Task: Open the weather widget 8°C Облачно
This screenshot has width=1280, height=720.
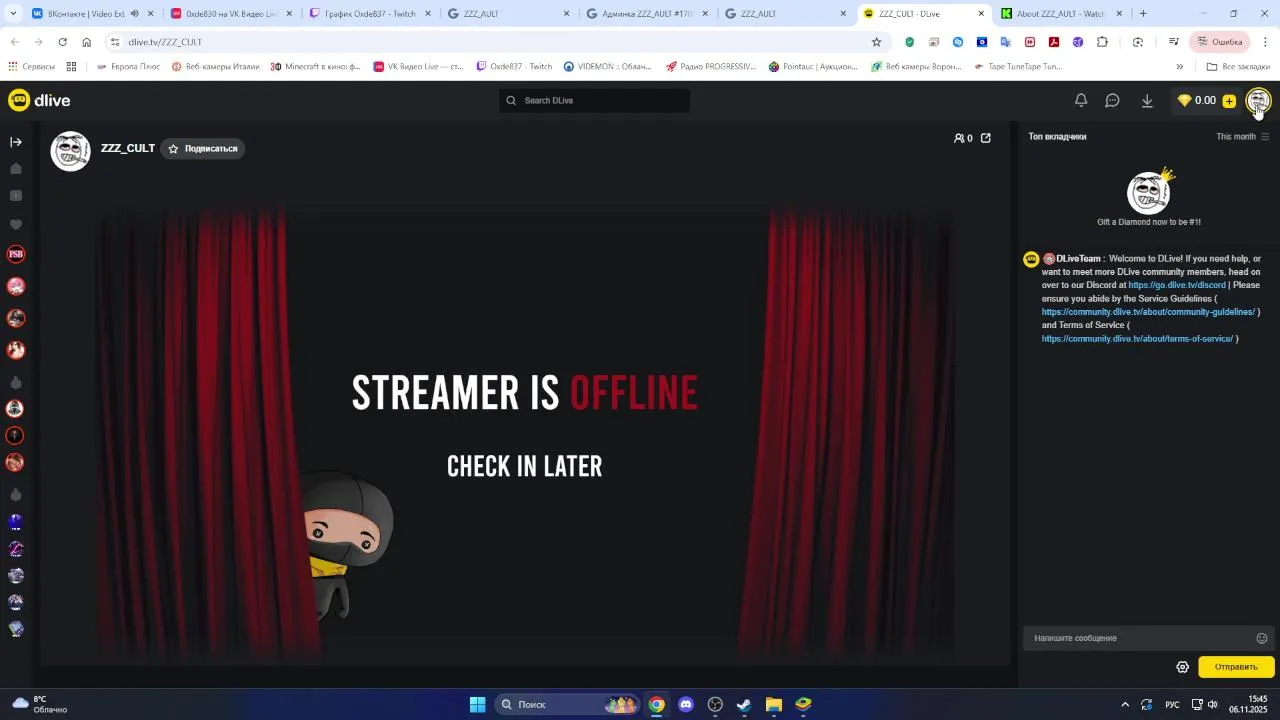Action: [40, 704]
